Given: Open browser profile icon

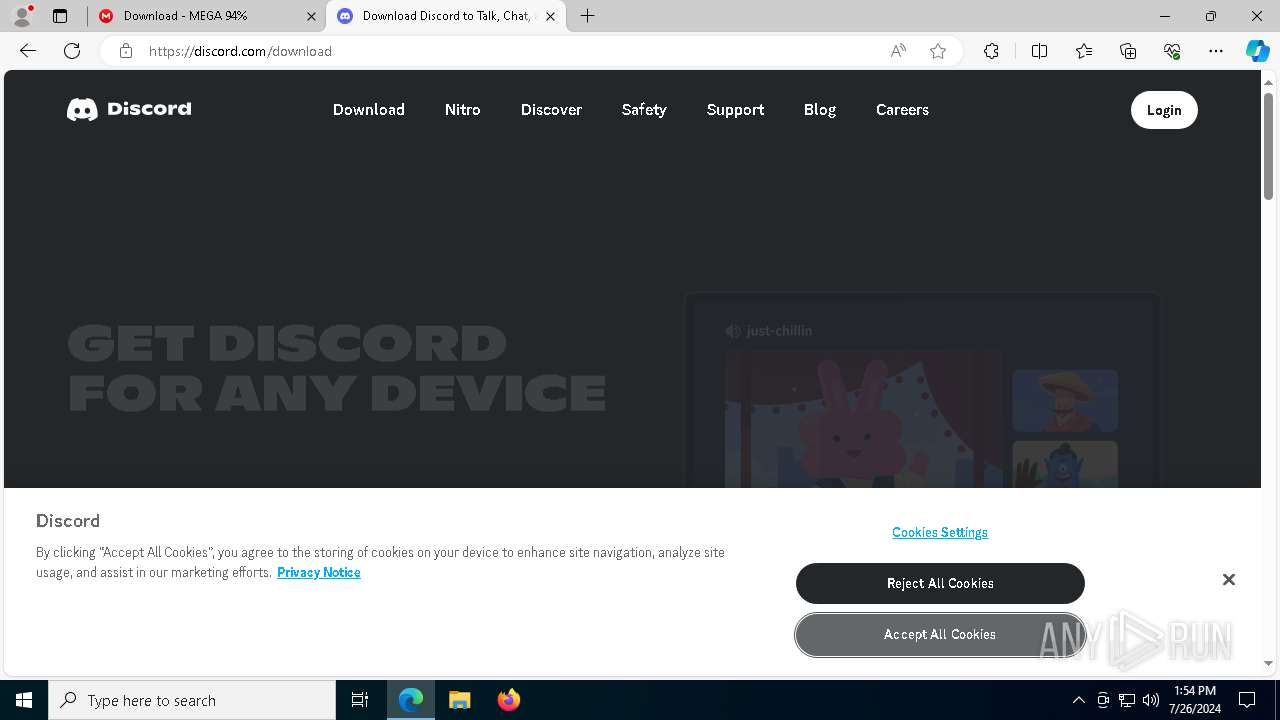Looking at the screenshot, I should tap(22, 16).
